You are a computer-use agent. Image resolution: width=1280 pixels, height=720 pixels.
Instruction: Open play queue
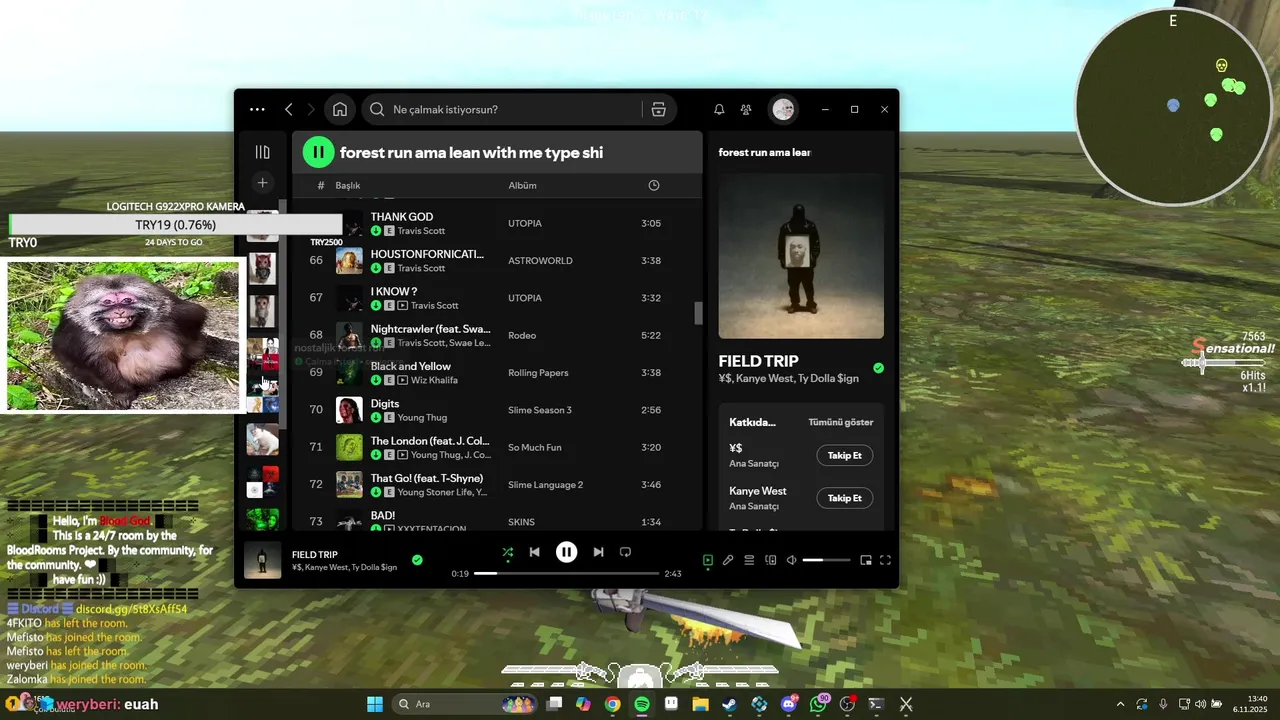[749, 560]
